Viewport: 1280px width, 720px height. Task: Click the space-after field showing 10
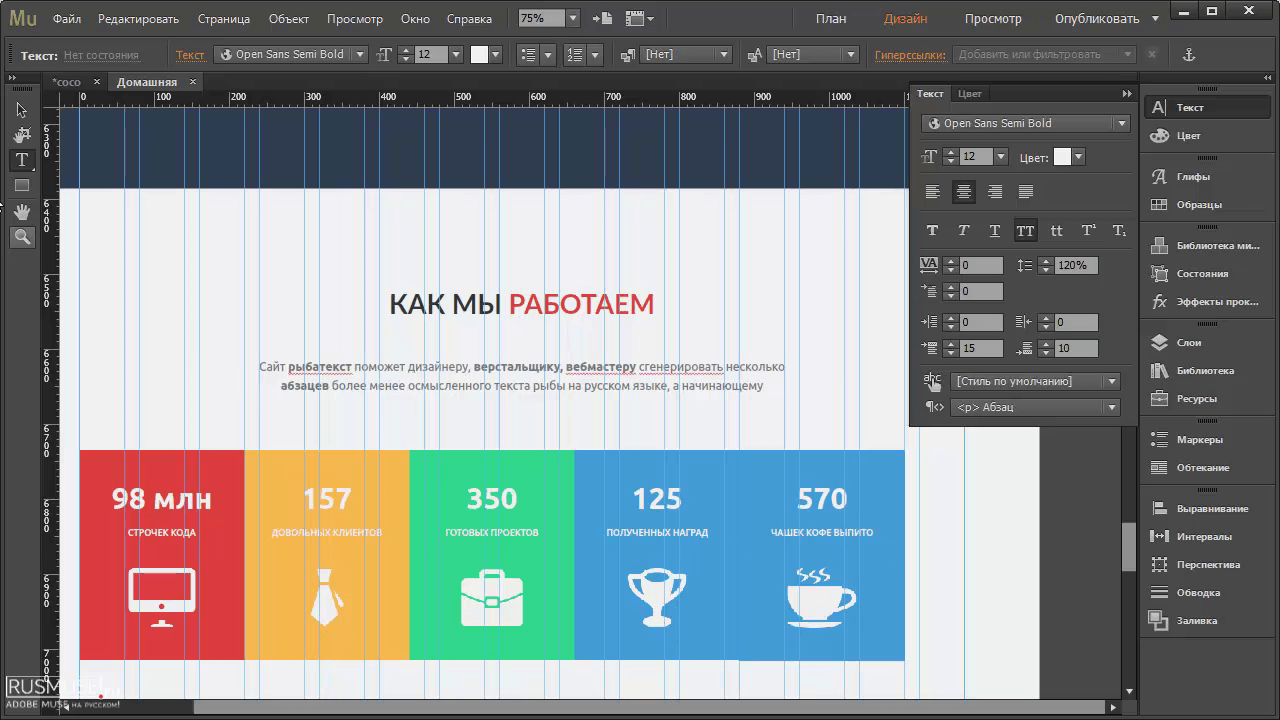point(1075,349)
